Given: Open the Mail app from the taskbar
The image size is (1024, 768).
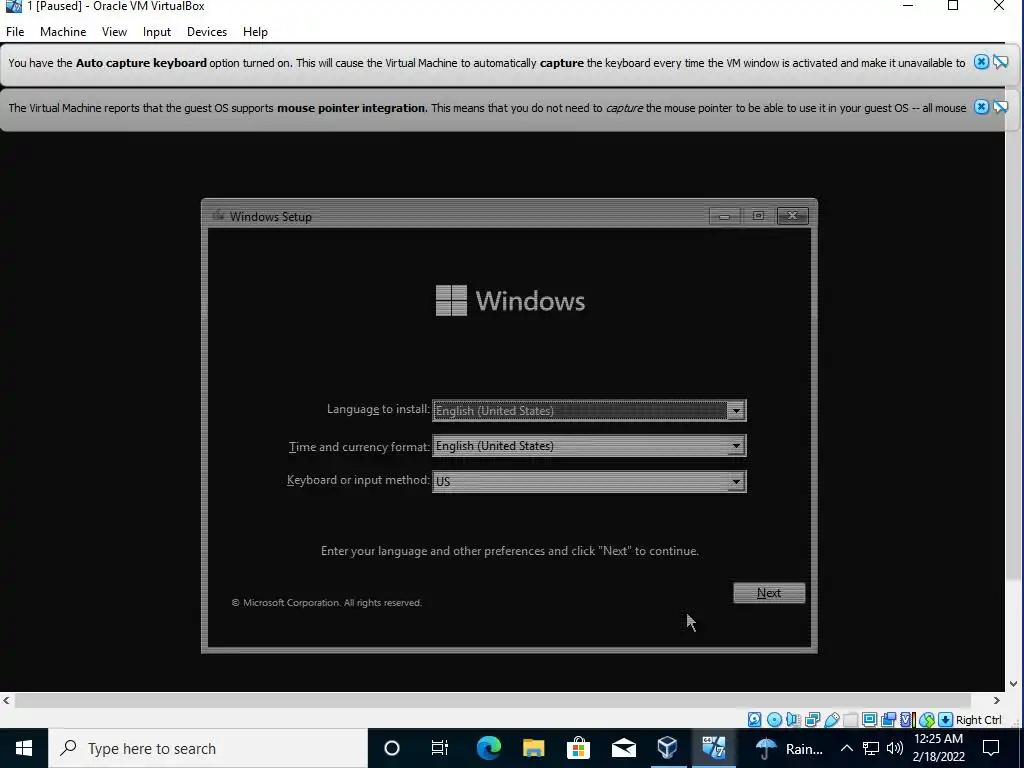Looking at the screenshot, I should point(623,748).
